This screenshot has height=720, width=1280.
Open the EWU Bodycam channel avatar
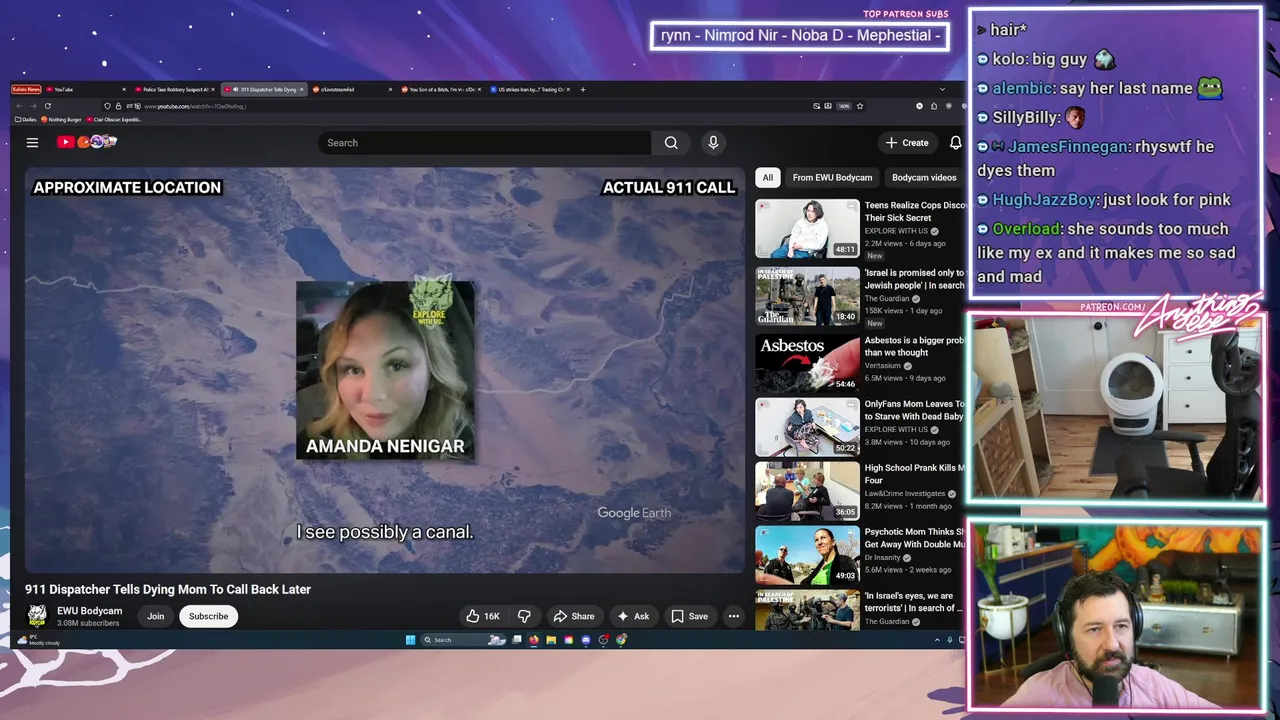pos(37,615)
